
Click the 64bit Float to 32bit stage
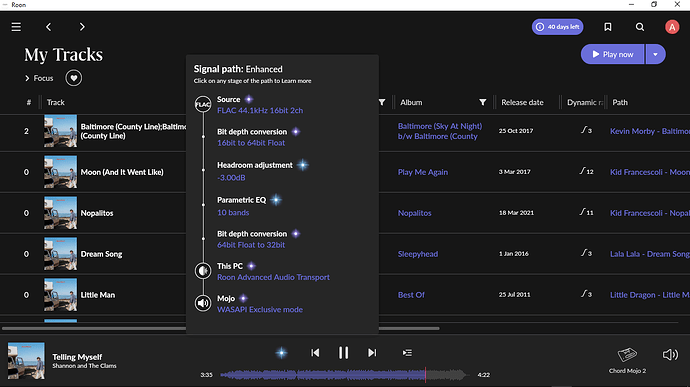tap(251, 245)
